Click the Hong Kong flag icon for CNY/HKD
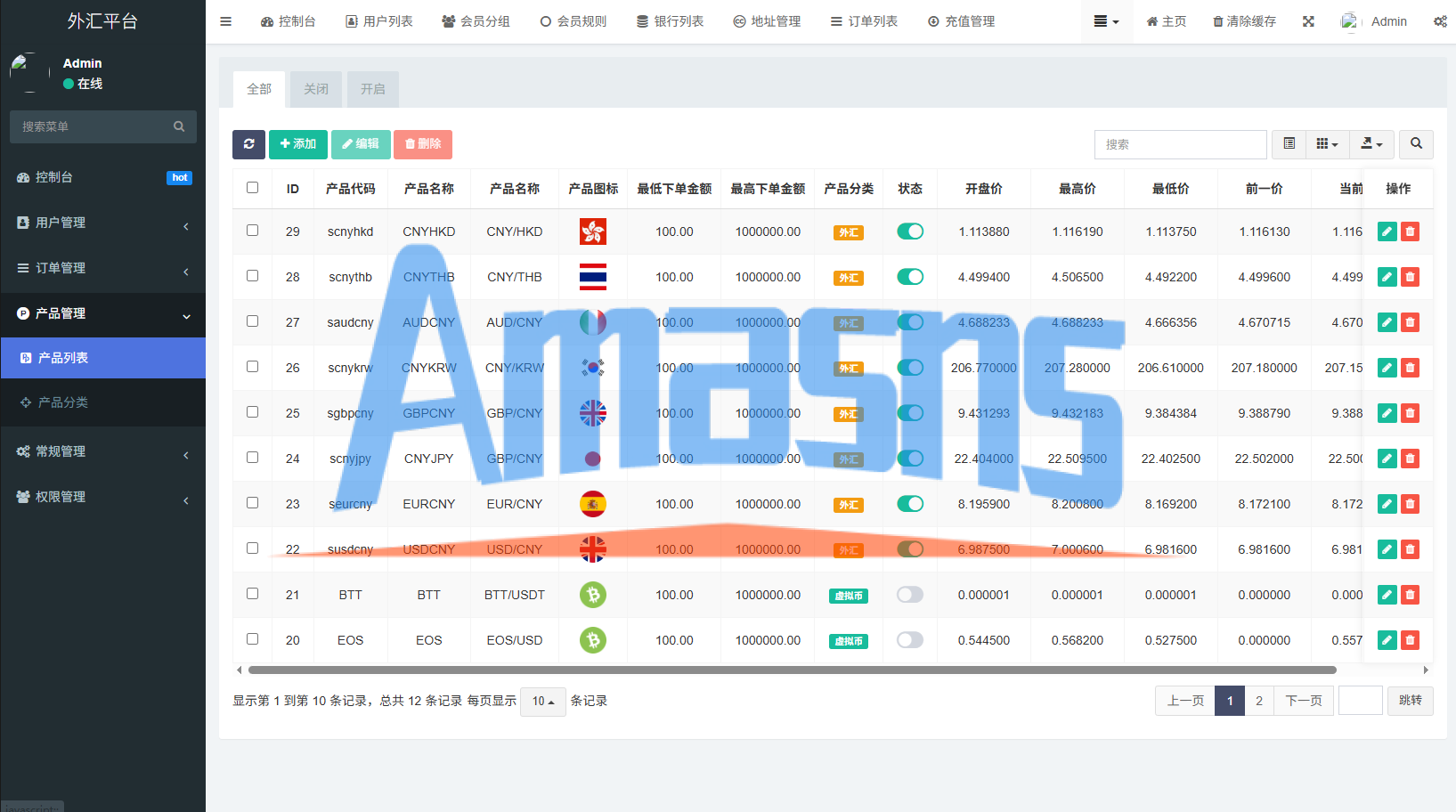 coord(593,231)
